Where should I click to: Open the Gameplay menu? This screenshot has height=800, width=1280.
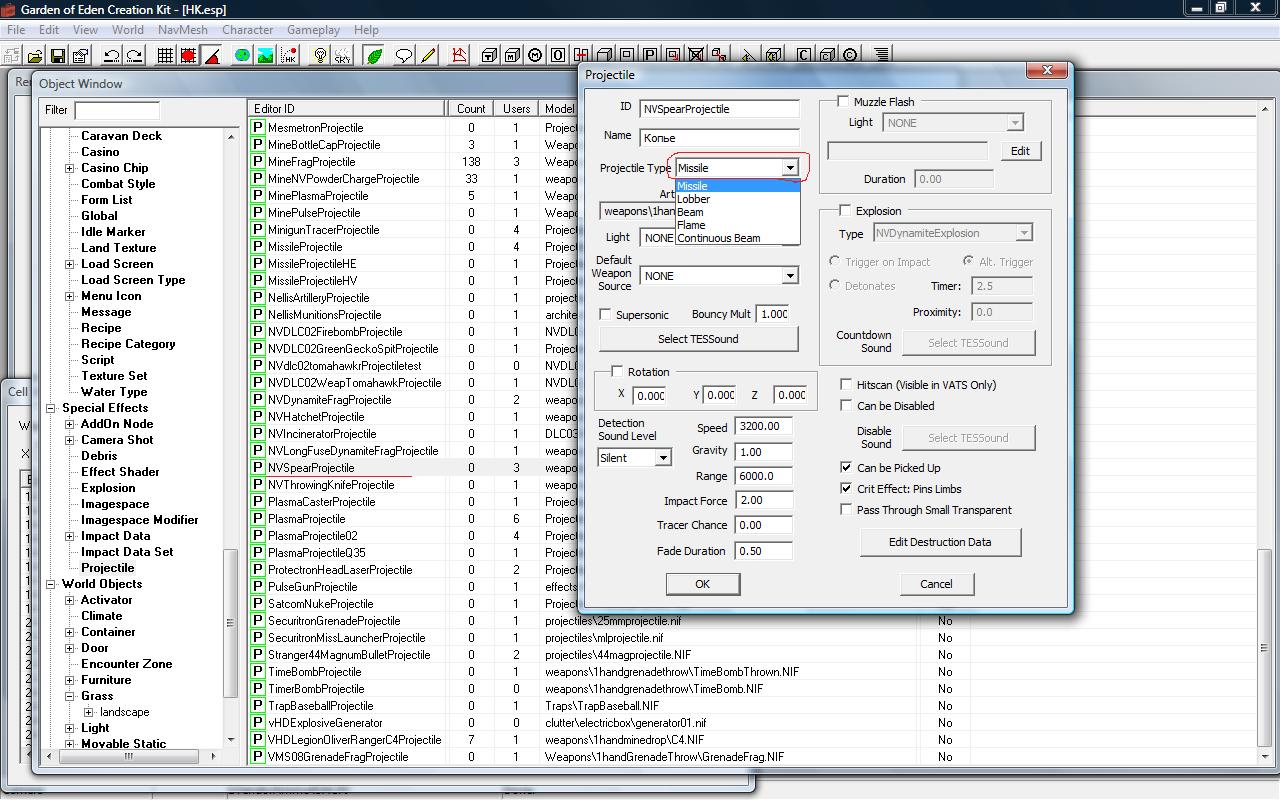point(313,30)
